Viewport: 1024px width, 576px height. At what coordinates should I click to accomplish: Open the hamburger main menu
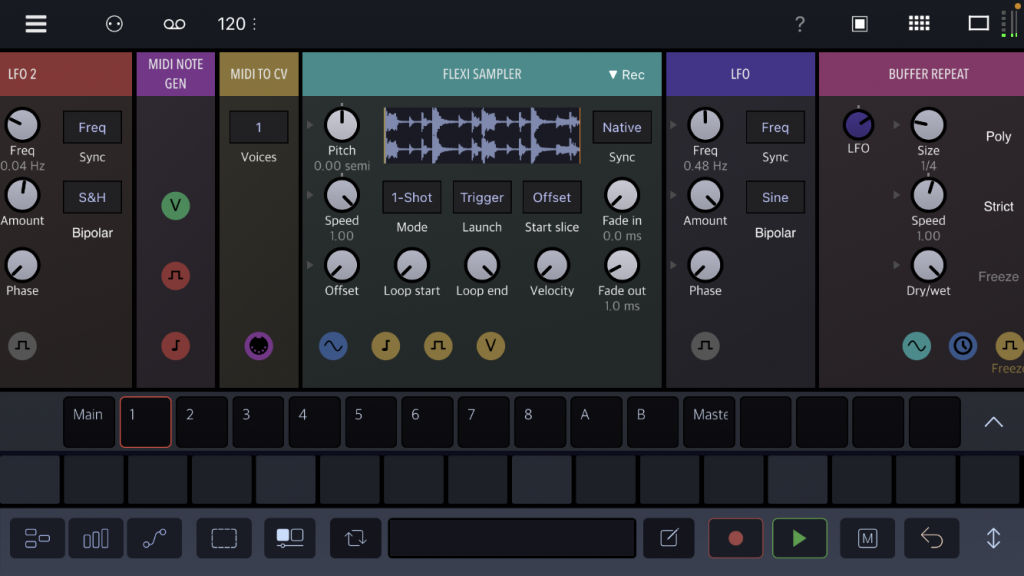pos(36,24)
